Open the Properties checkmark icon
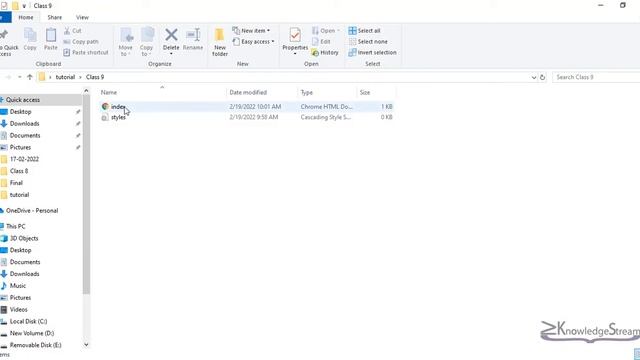The width and height of the screenshot is (640, 360). pos(295,35)
